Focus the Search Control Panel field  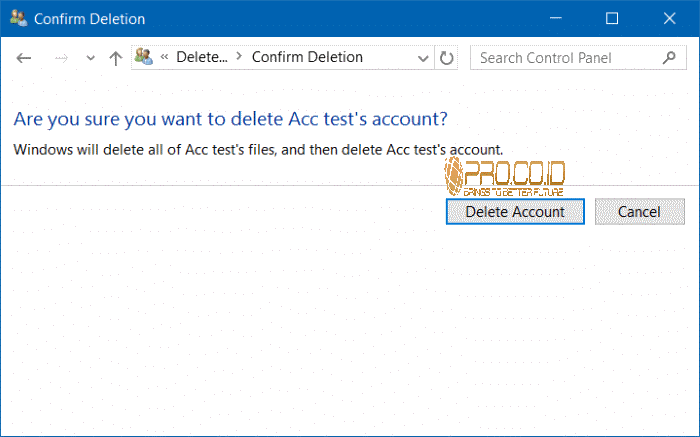pyautogui.click(x=578, y=58)
